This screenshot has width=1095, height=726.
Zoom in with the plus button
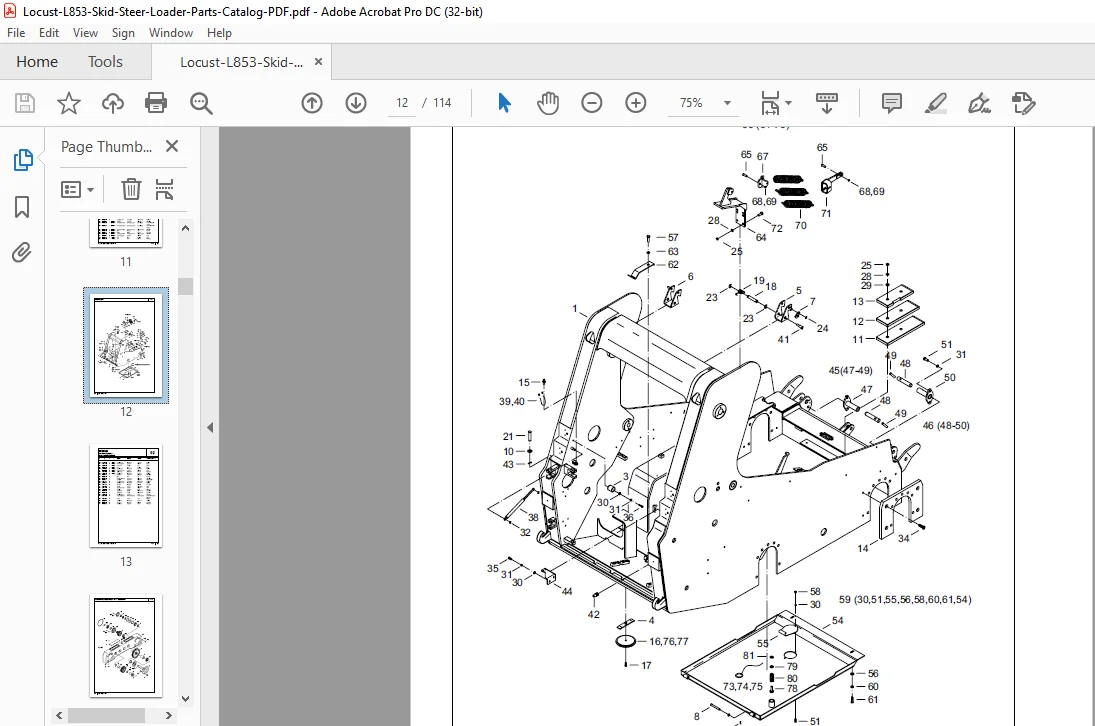pyautogui.click(x=635, y=103)
